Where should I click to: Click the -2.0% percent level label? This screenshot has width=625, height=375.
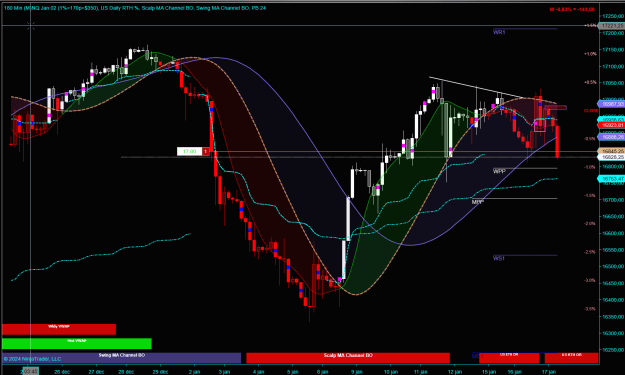point(590,224)
